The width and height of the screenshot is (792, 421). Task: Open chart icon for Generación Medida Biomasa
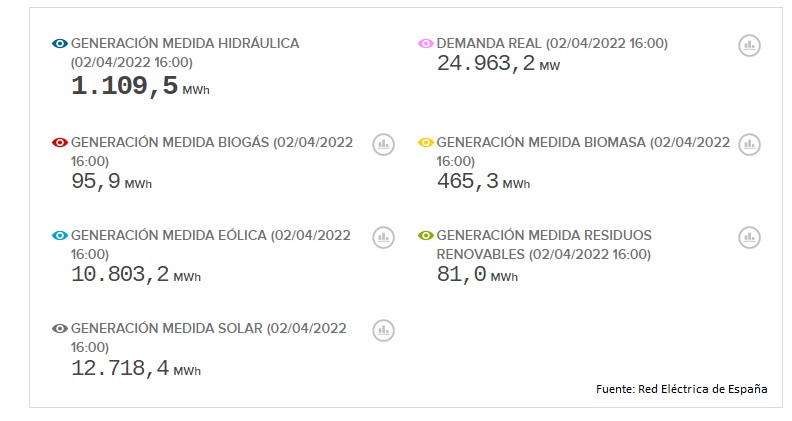click(x=750, y=145)
